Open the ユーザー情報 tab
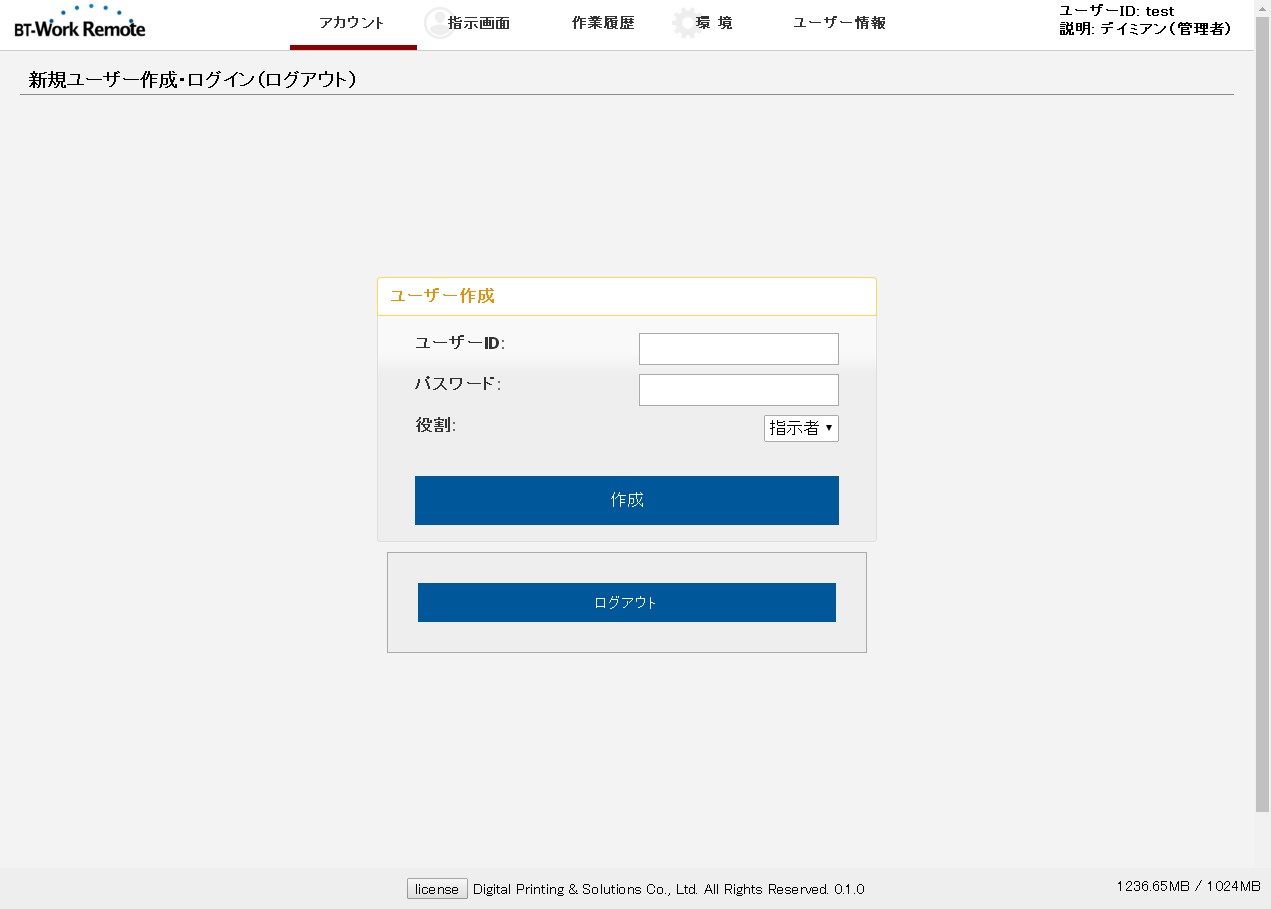 pyautogui.click(x=839, y=23)
